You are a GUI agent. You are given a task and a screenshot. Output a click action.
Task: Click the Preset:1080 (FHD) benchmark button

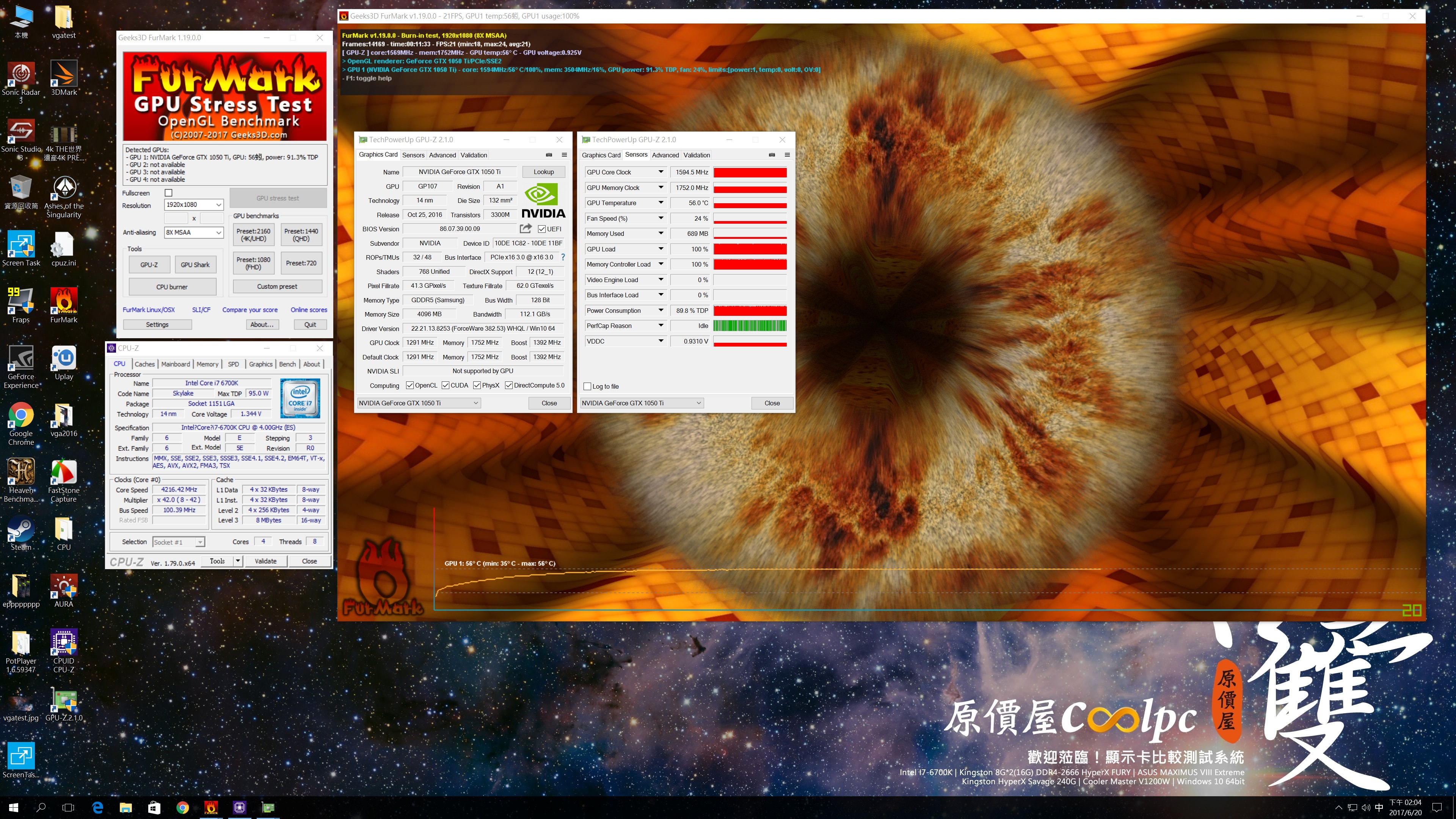tap(253, 264)
